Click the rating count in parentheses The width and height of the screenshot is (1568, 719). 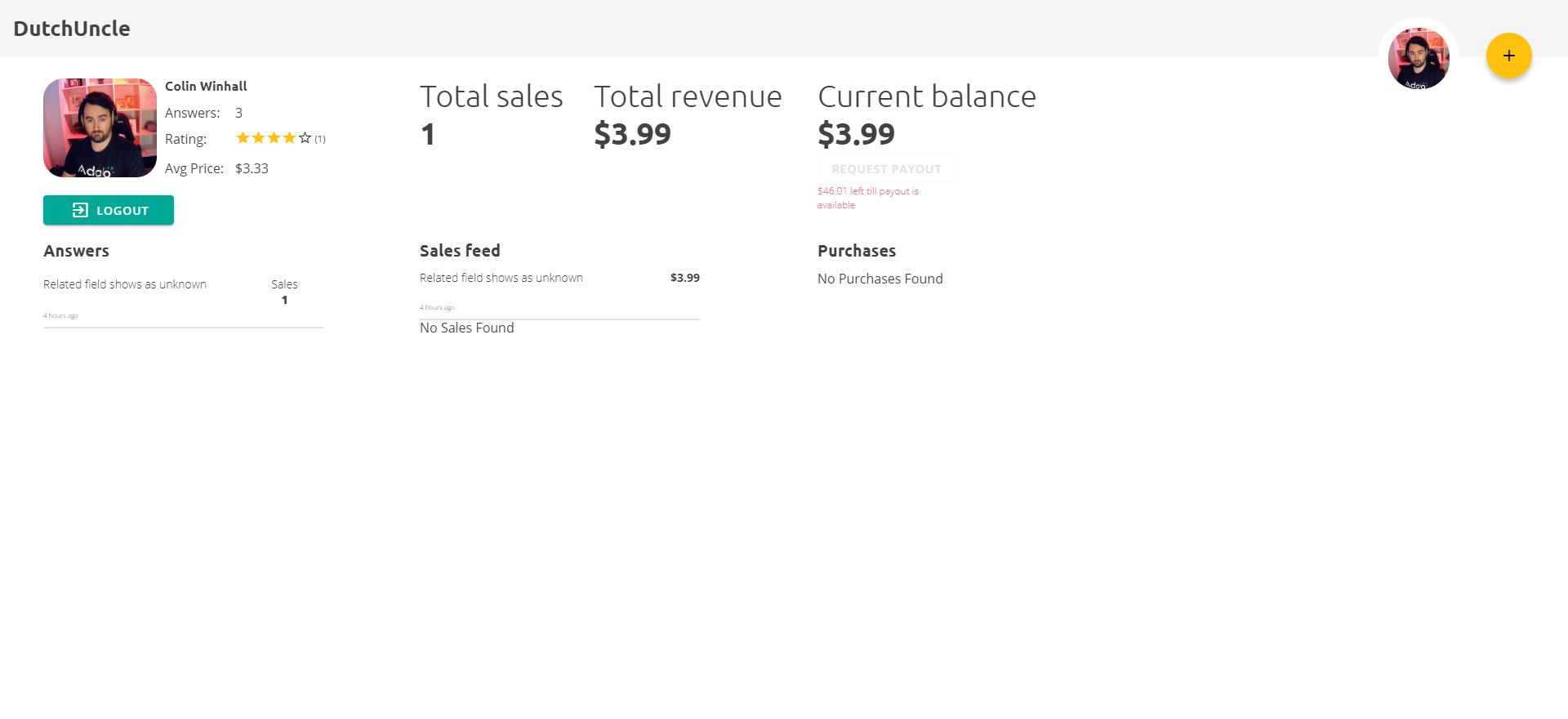tap(320, 139)
